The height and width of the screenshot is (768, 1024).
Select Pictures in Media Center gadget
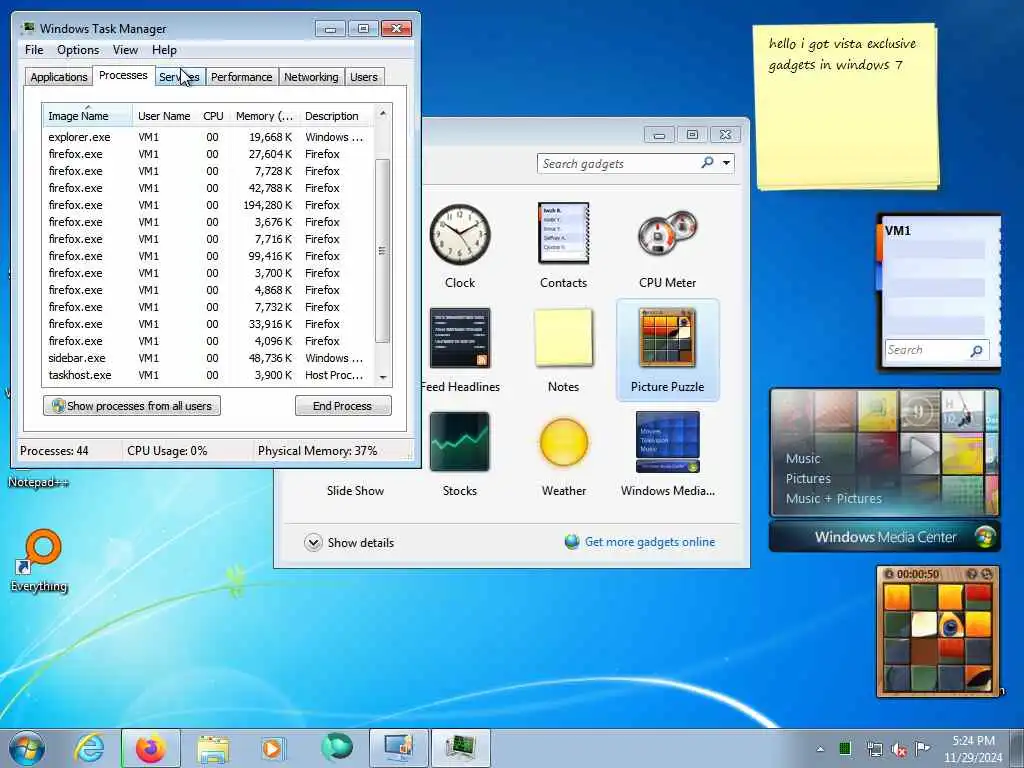tap(808, 479)
